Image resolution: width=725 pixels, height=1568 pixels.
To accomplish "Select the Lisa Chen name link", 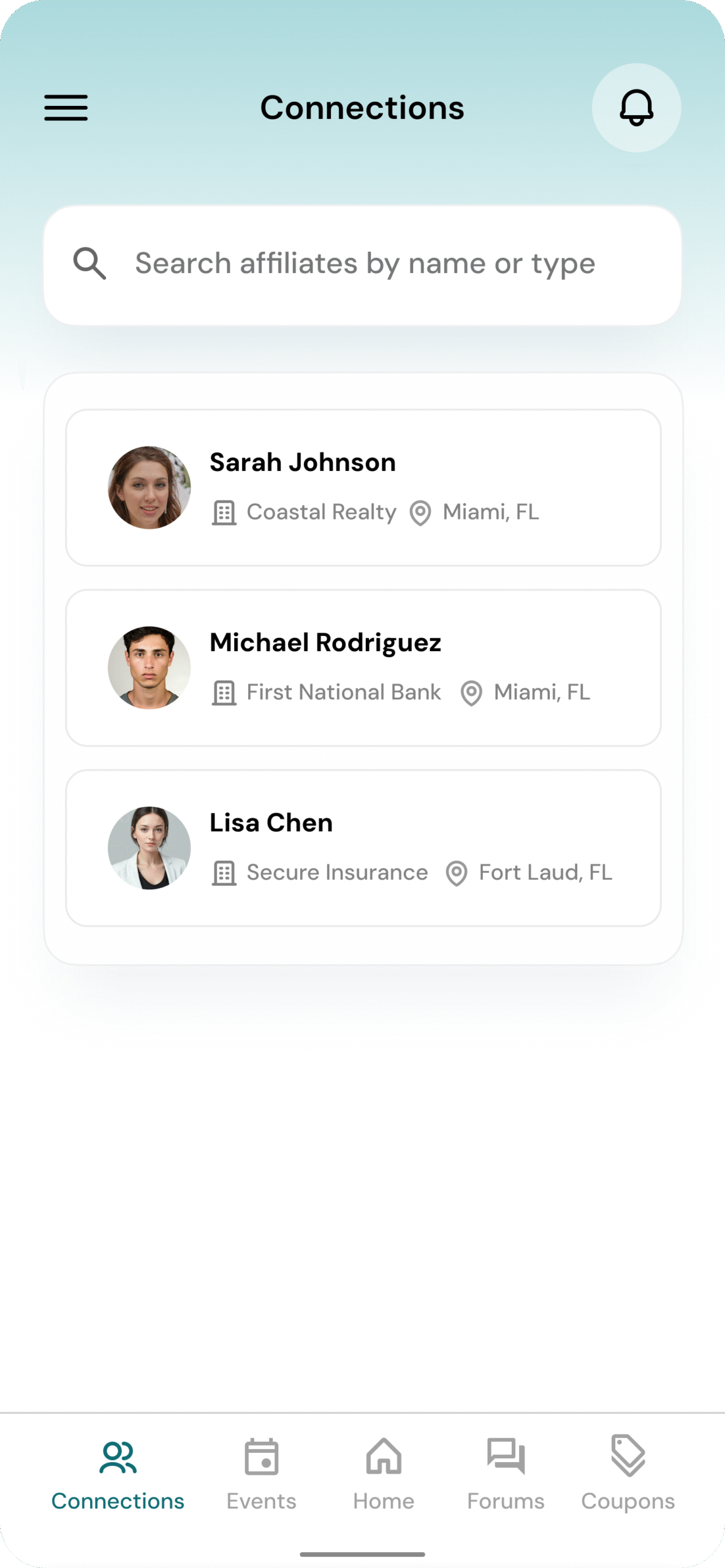I will point(271,823).
